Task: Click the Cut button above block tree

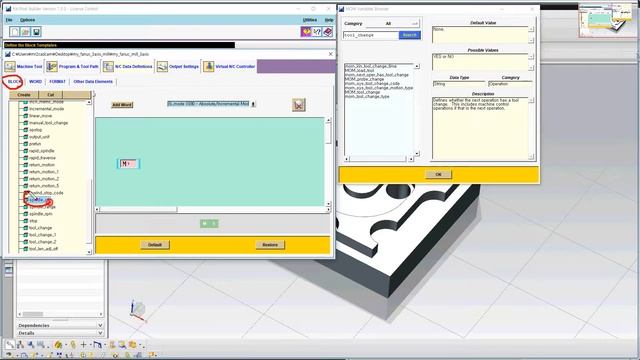Action: (x=51, y=95)
